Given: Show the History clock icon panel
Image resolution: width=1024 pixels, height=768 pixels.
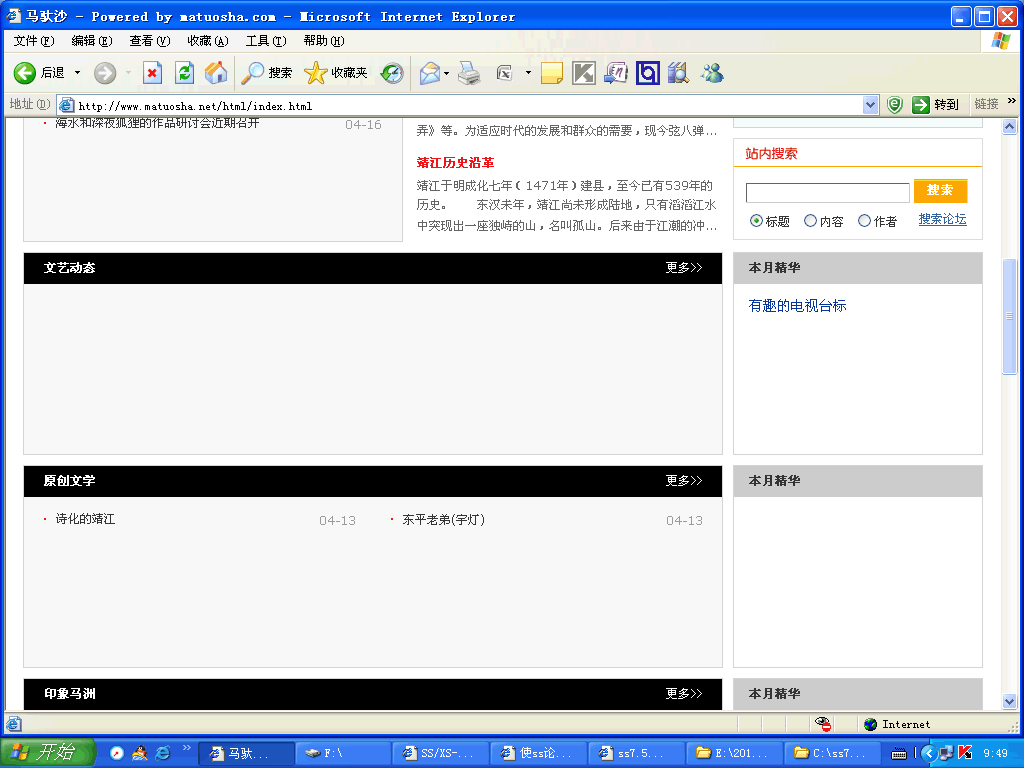Looking at the screenshot, I should coord(392,73).
